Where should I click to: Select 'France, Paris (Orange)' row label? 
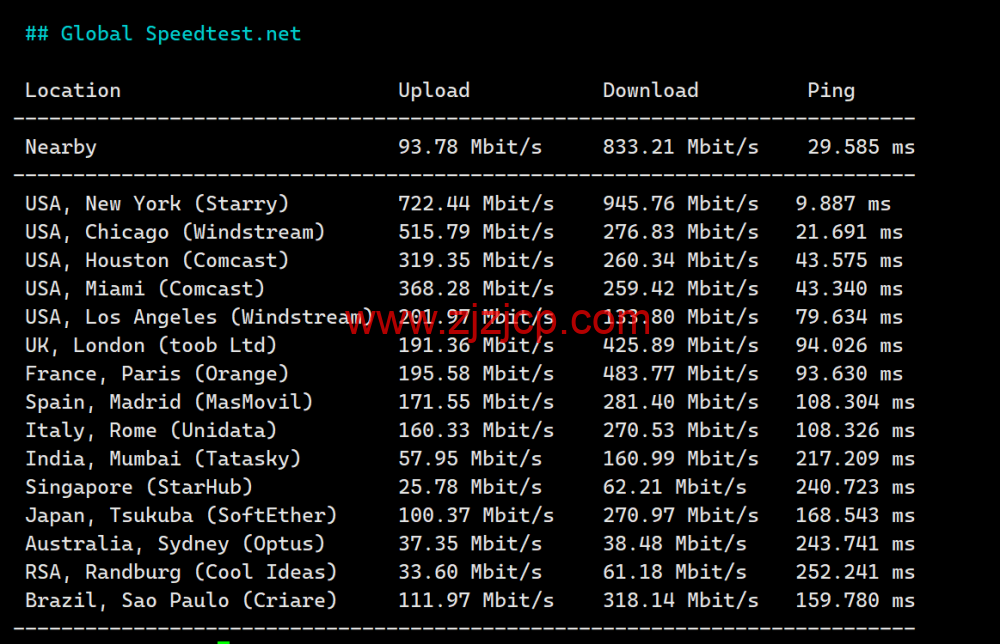click(157, 374)
